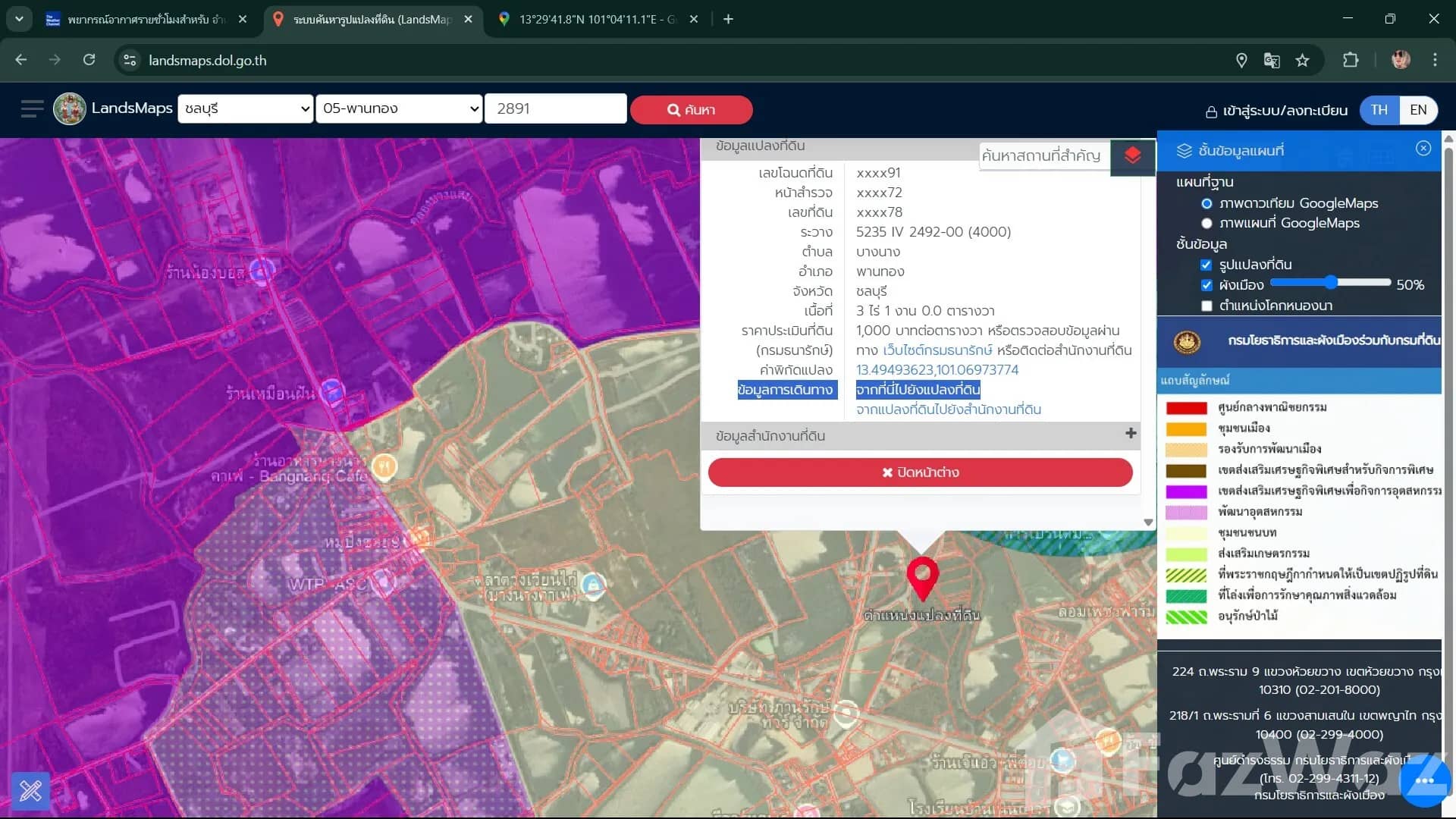Open the 05-Phan Thong district dropdown

click(399, 108)
